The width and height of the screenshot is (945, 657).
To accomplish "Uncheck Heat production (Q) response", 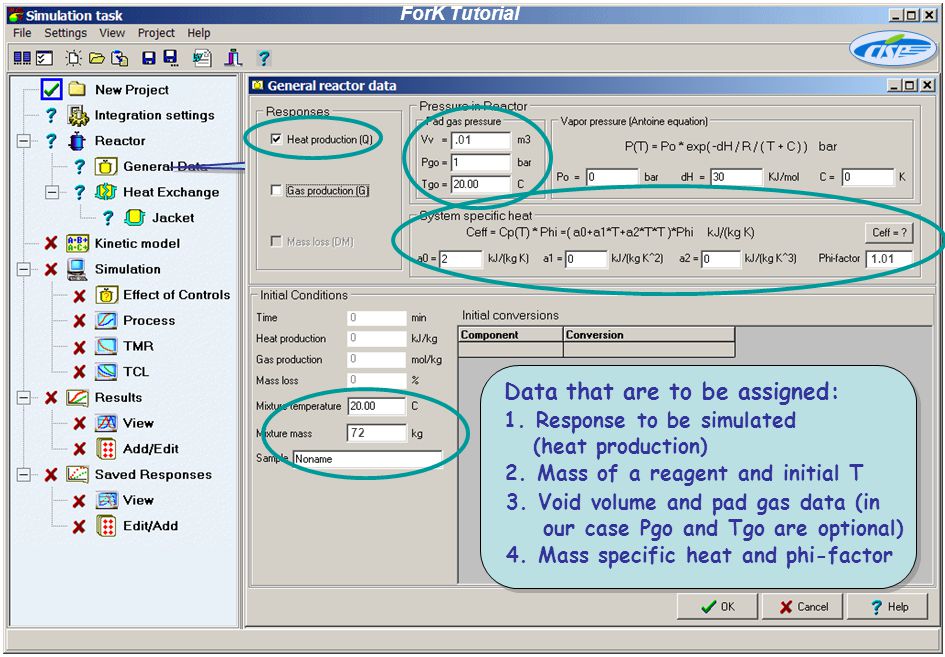I will (276, 139).
